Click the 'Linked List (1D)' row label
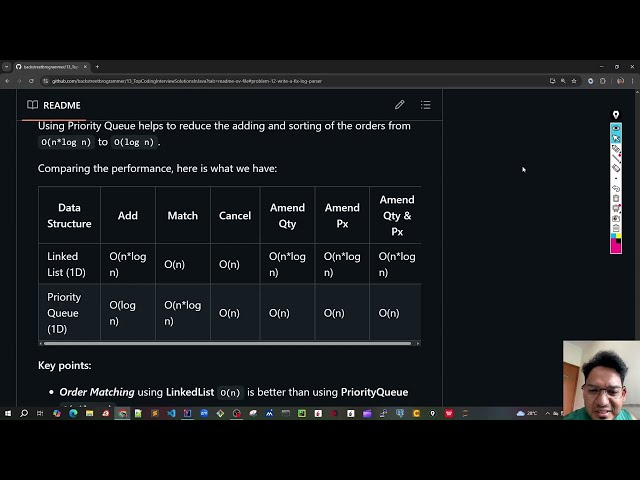Viewport: 640px width, 480px height. pos(67,264)
